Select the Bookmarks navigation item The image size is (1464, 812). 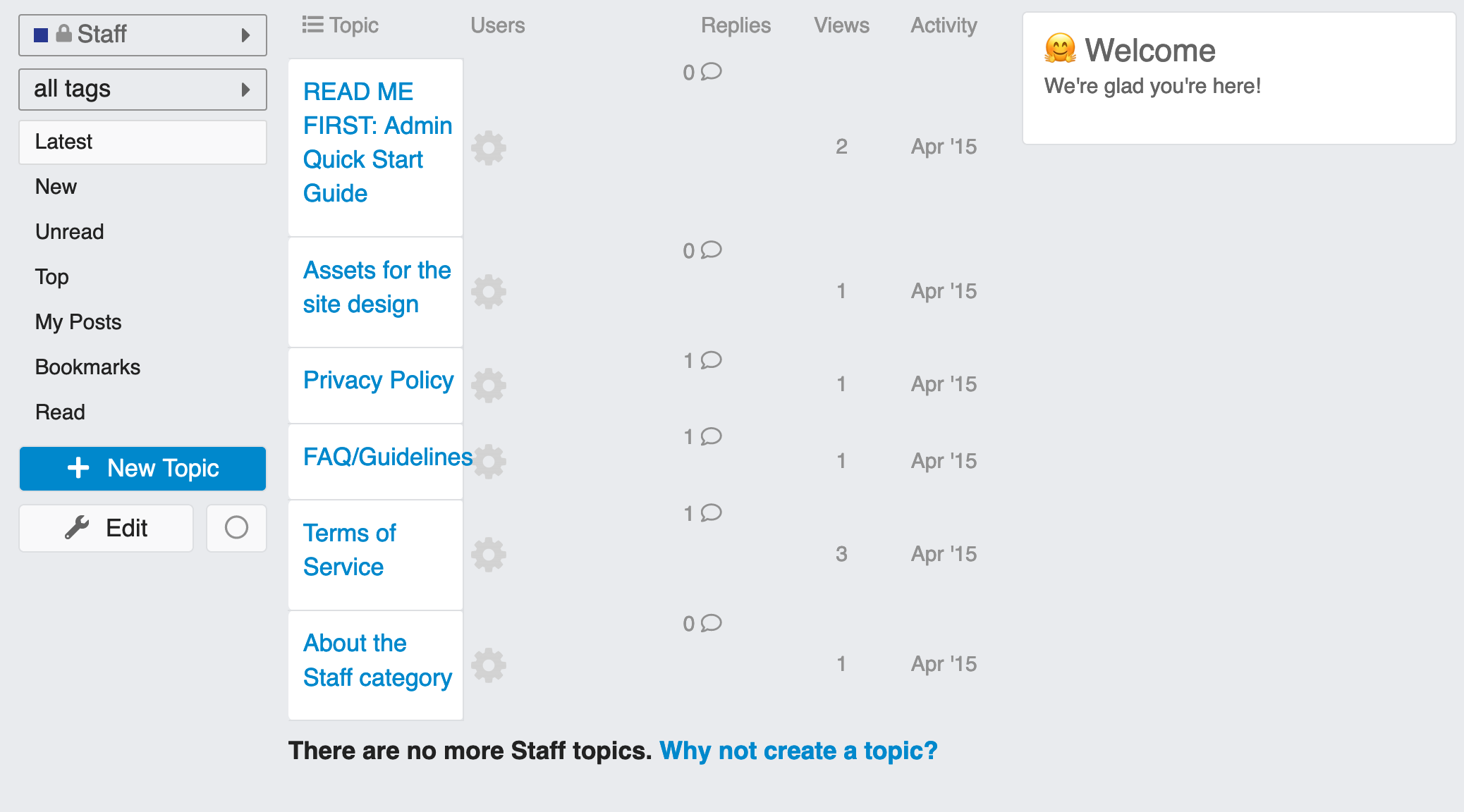87,367
